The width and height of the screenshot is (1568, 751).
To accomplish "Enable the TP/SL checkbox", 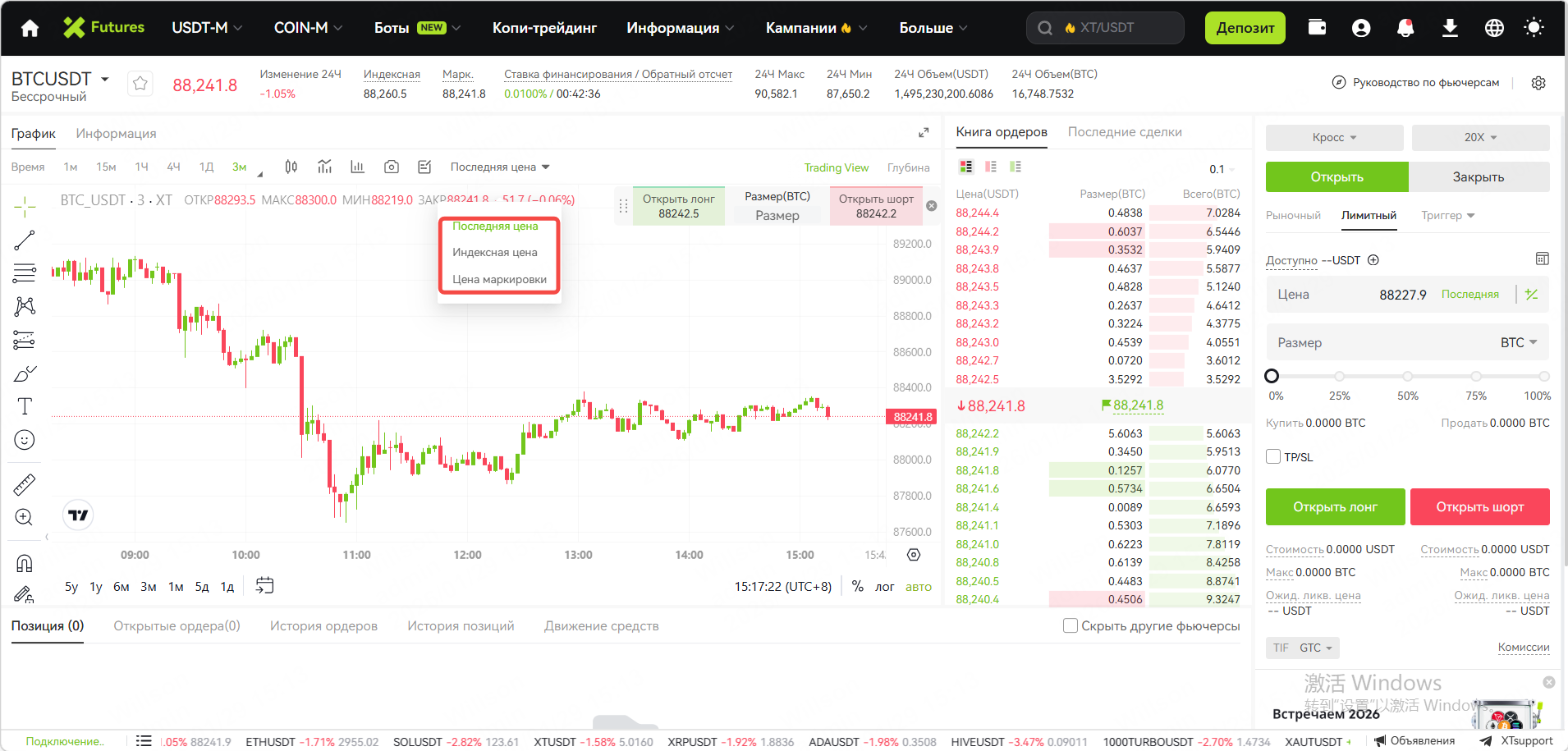I will click(x=1273, y=457).
